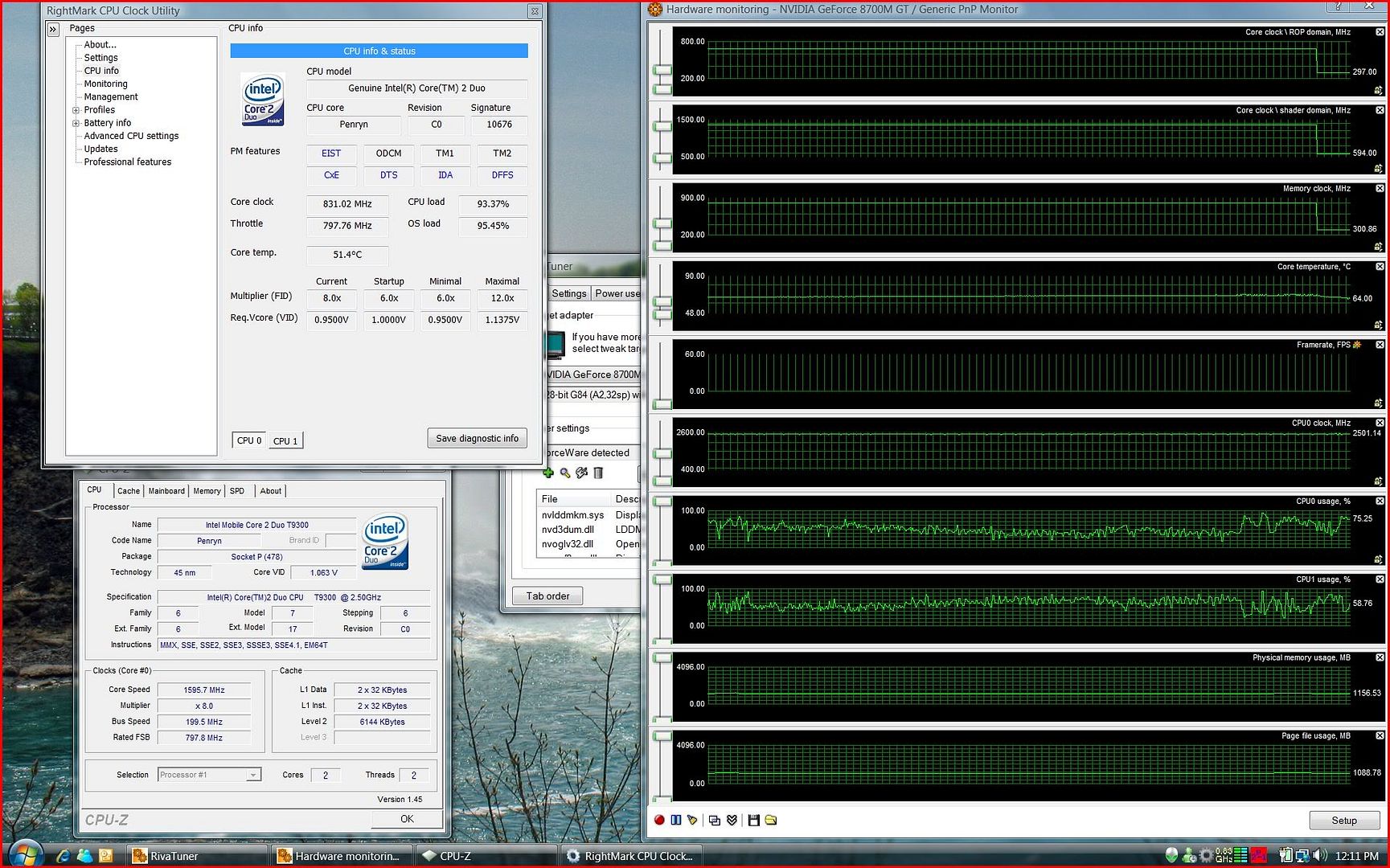Select Monitoring in the Pages tree
This screenshot has width=1390, height=868.
coord(105,84)
